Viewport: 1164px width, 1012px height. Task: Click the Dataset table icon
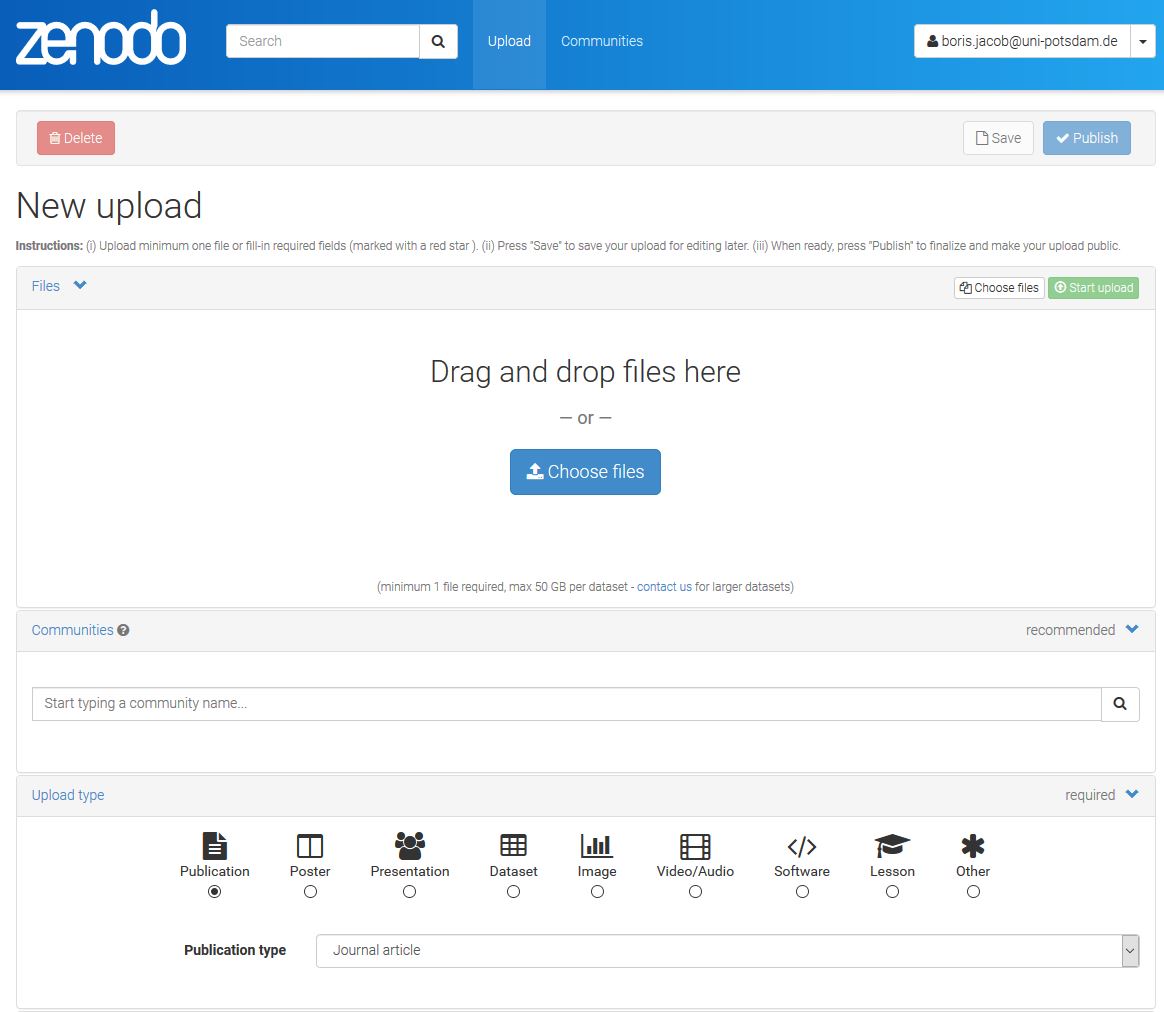coord(513,846)
